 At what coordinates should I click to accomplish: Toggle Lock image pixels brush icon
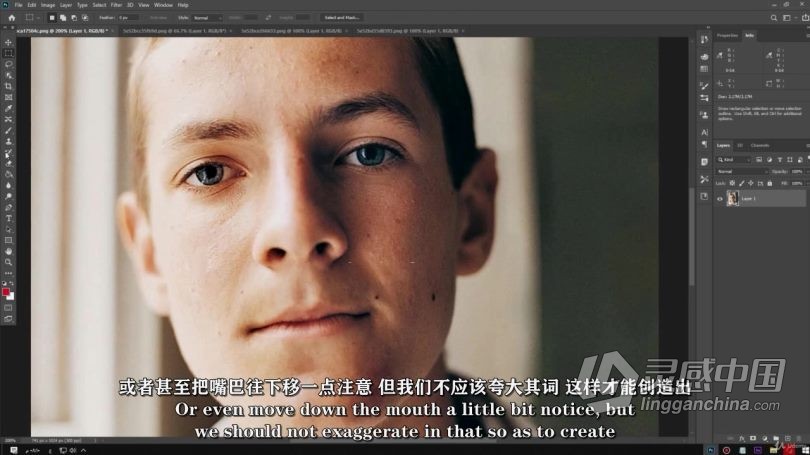742,183
